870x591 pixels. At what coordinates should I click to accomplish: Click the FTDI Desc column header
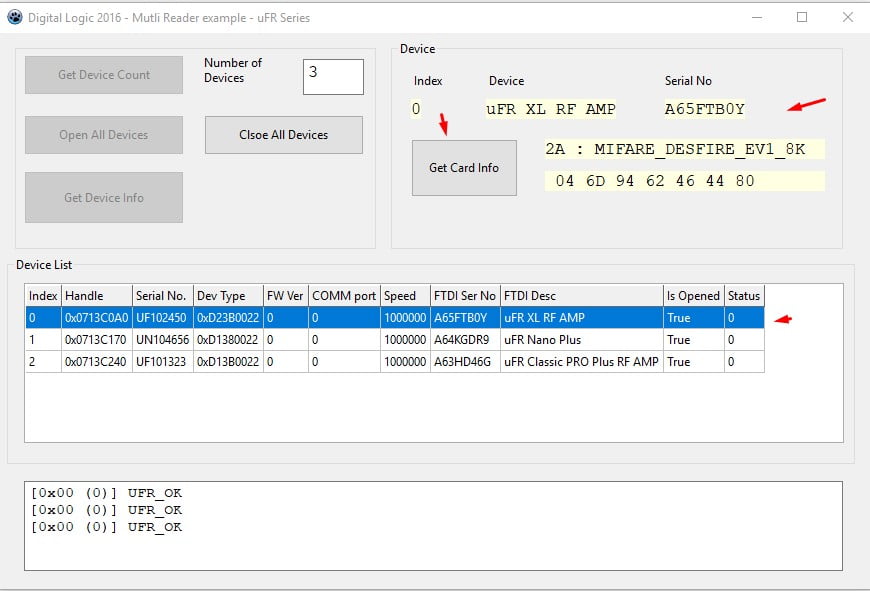coord(581,296)
